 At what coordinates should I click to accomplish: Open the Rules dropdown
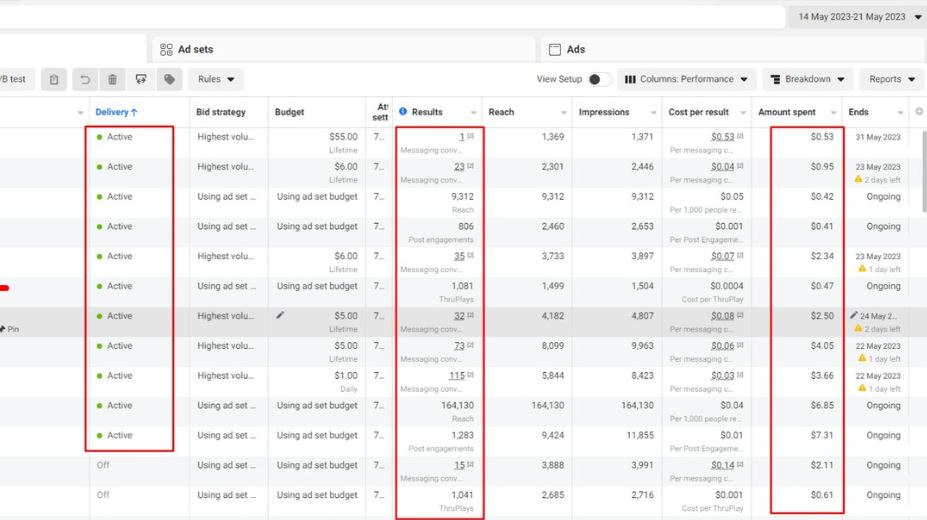coord(216,79)
